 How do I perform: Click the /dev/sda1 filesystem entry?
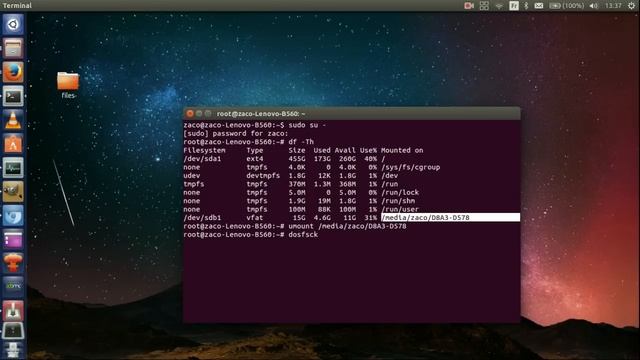pyautogui.click(x=202, y=159)
